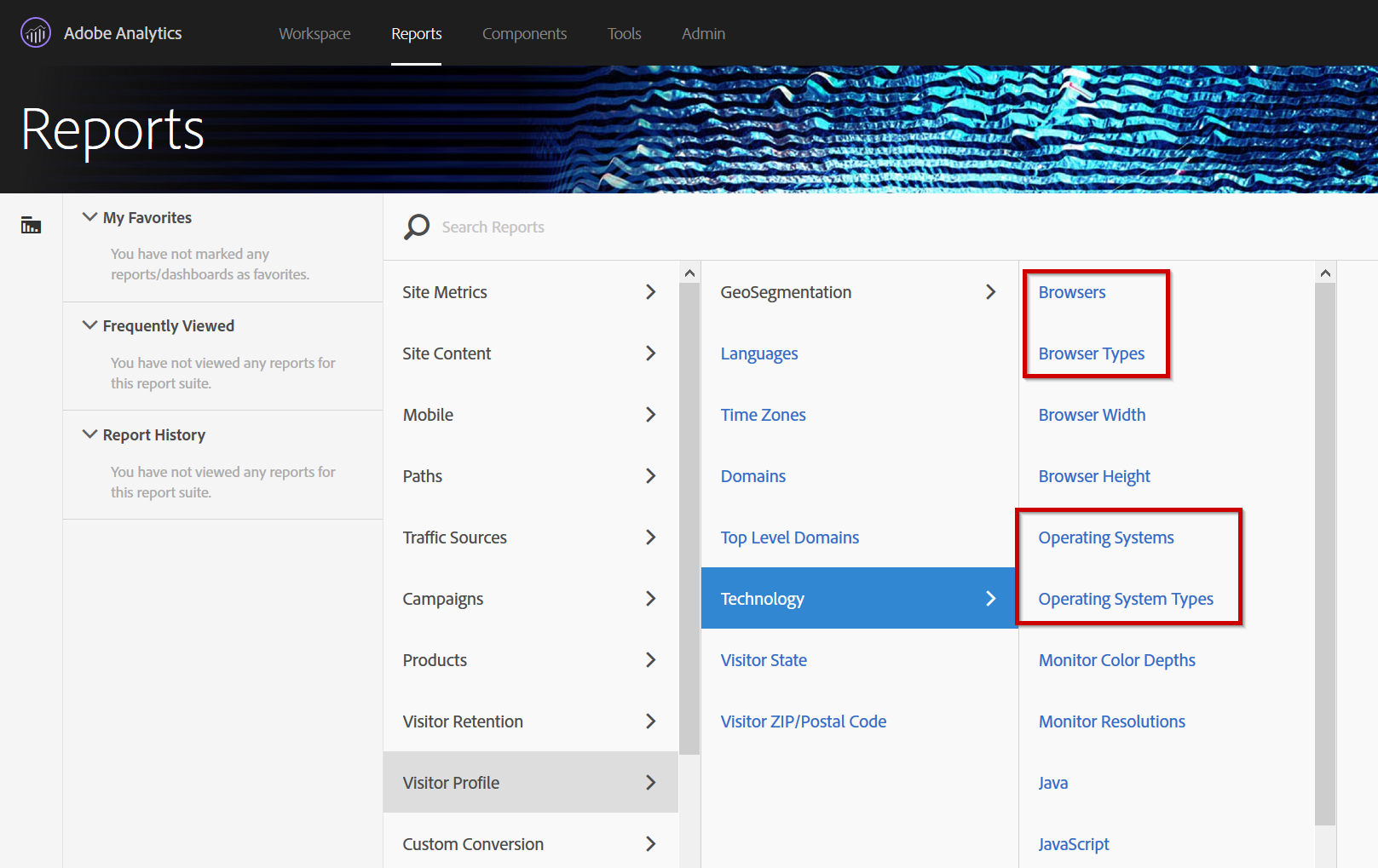Expand the Campaigns chevron arrow

coord(651,599)
